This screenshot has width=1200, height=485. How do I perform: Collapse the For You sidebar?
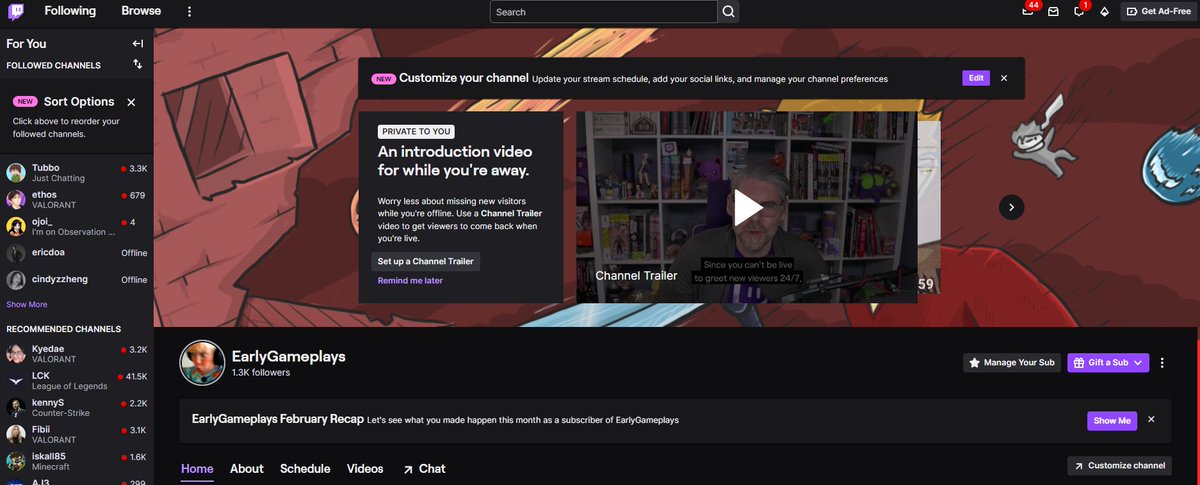click(138, 43)
